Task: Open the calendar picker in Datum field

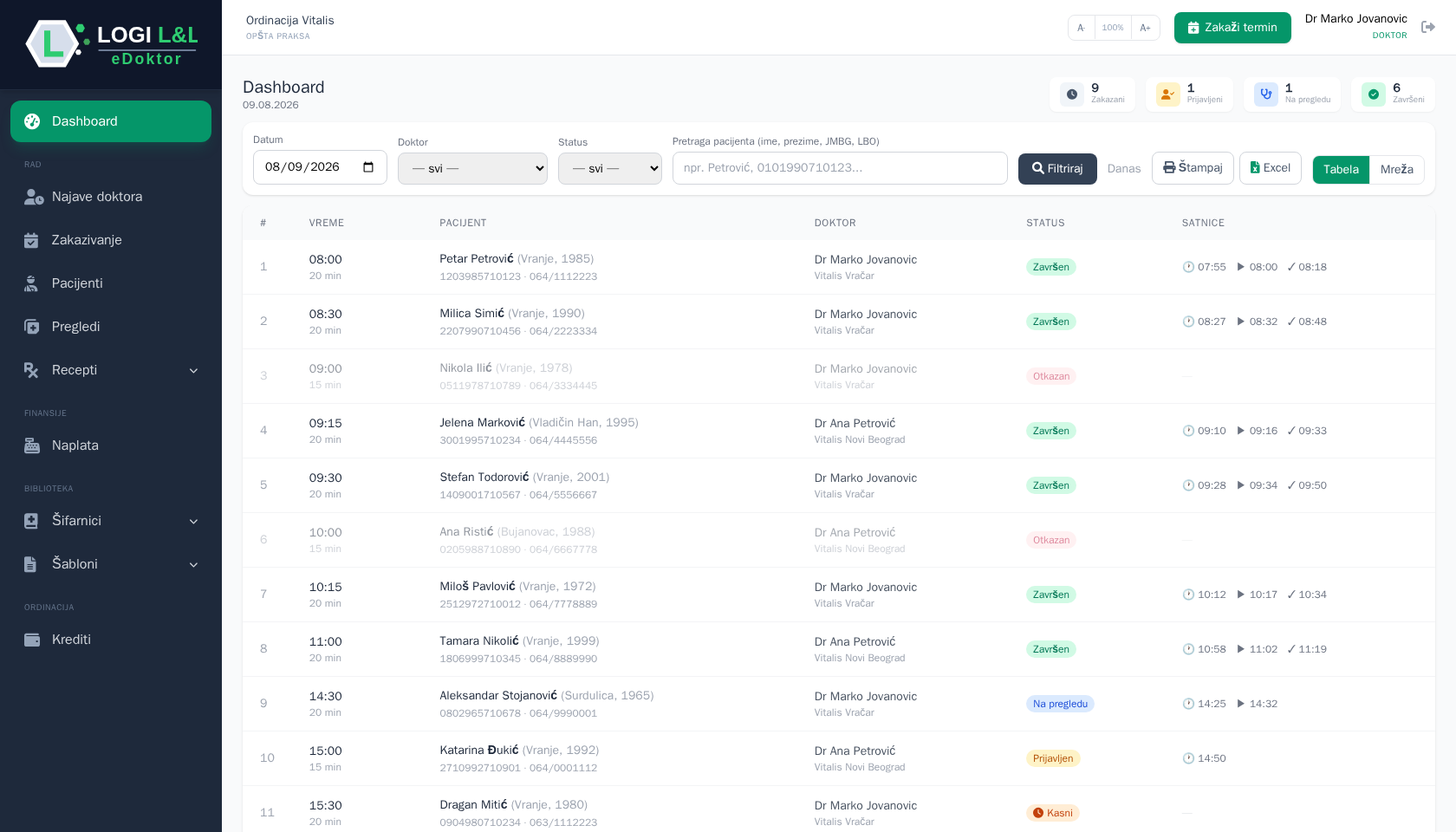Action: pyautogui.click(x=368, y=167)
